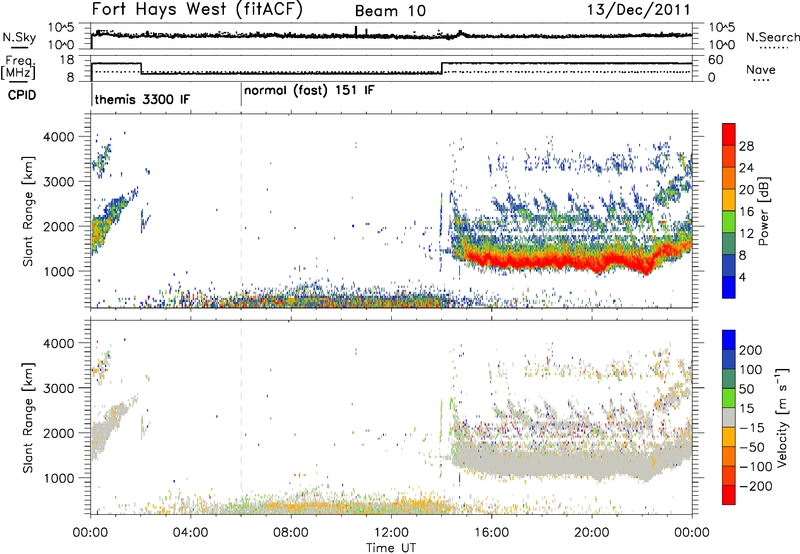This screenshot has height=554, width=800.
Task: Click the '12:00' time tick label
Action: click(x=391, y=533)
